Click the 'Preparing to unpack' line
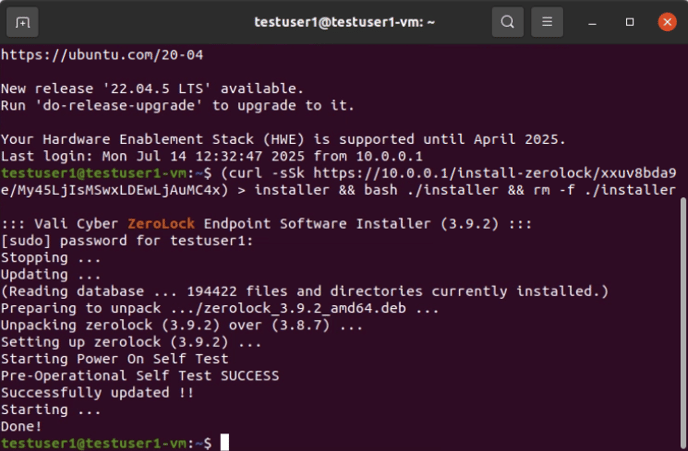This screenshot has height=451, width=688. point(220,308)
